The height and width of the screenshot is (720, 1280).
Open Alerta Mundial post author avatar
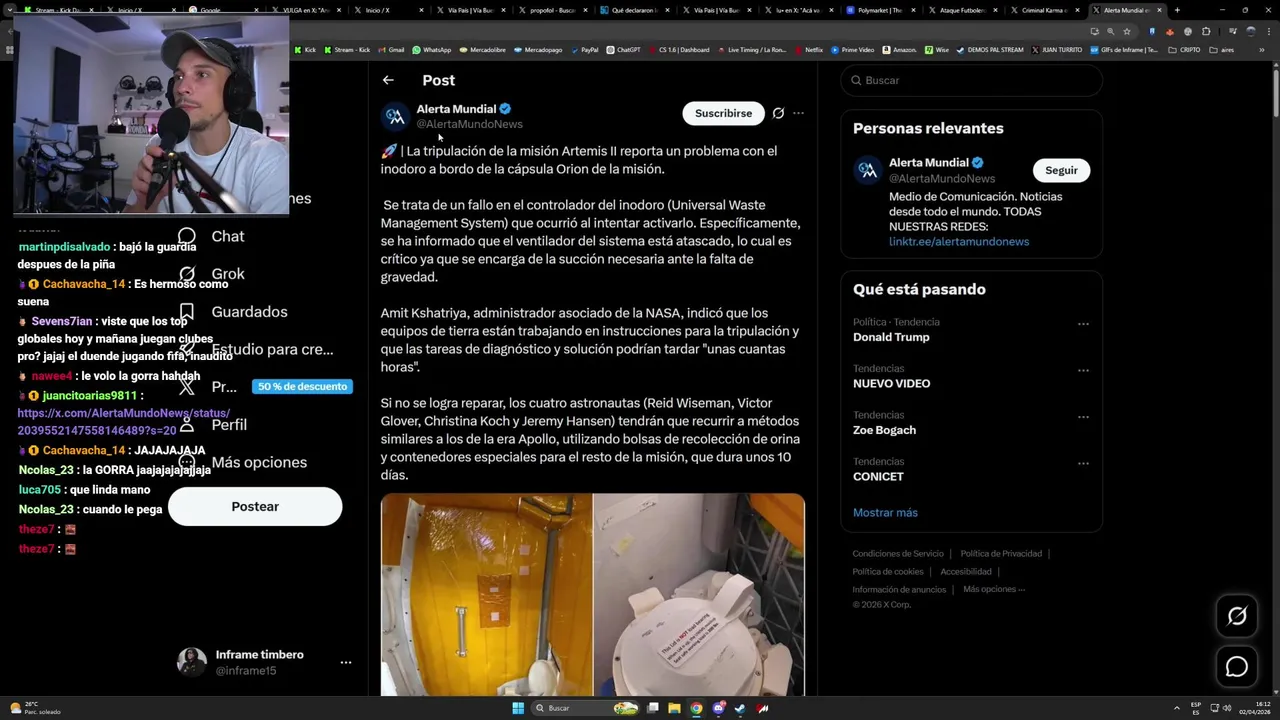[395, 116]
